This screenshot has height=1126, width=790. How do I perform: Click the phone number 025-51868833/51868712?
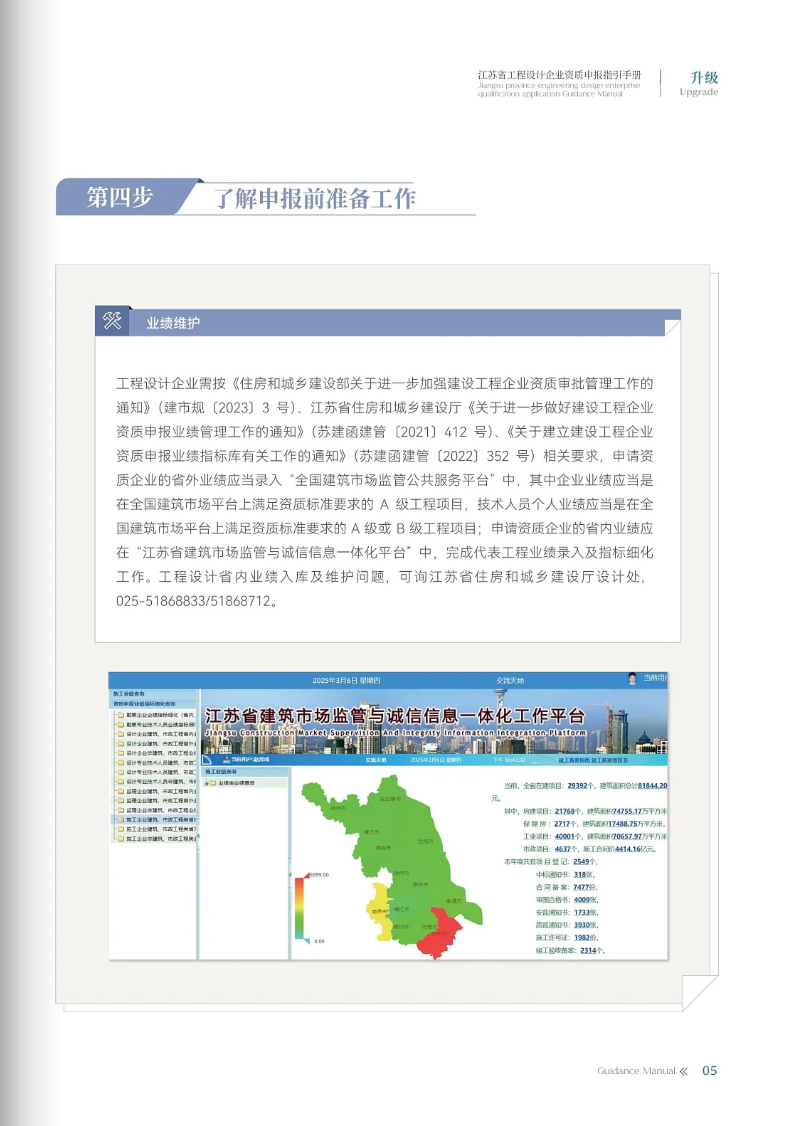click(x=193, y=601)
